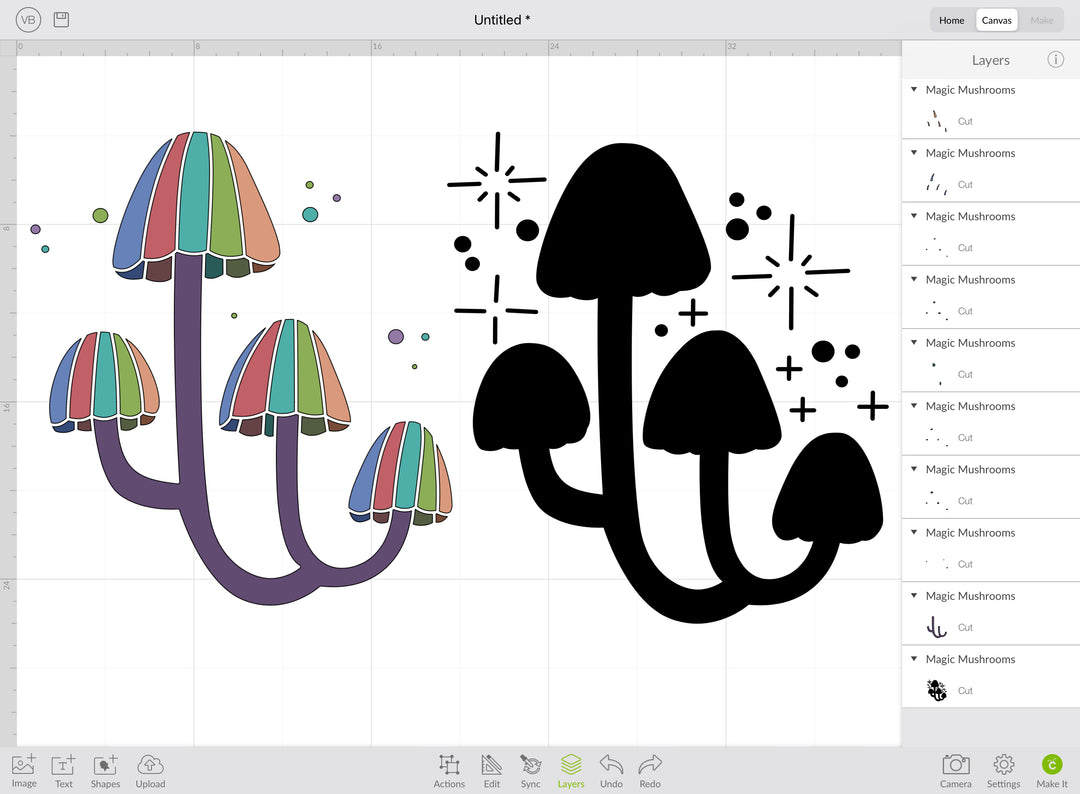The image size is (1080, 794).
Task: Click the Upload cloud icon
Action: point(150,766)
